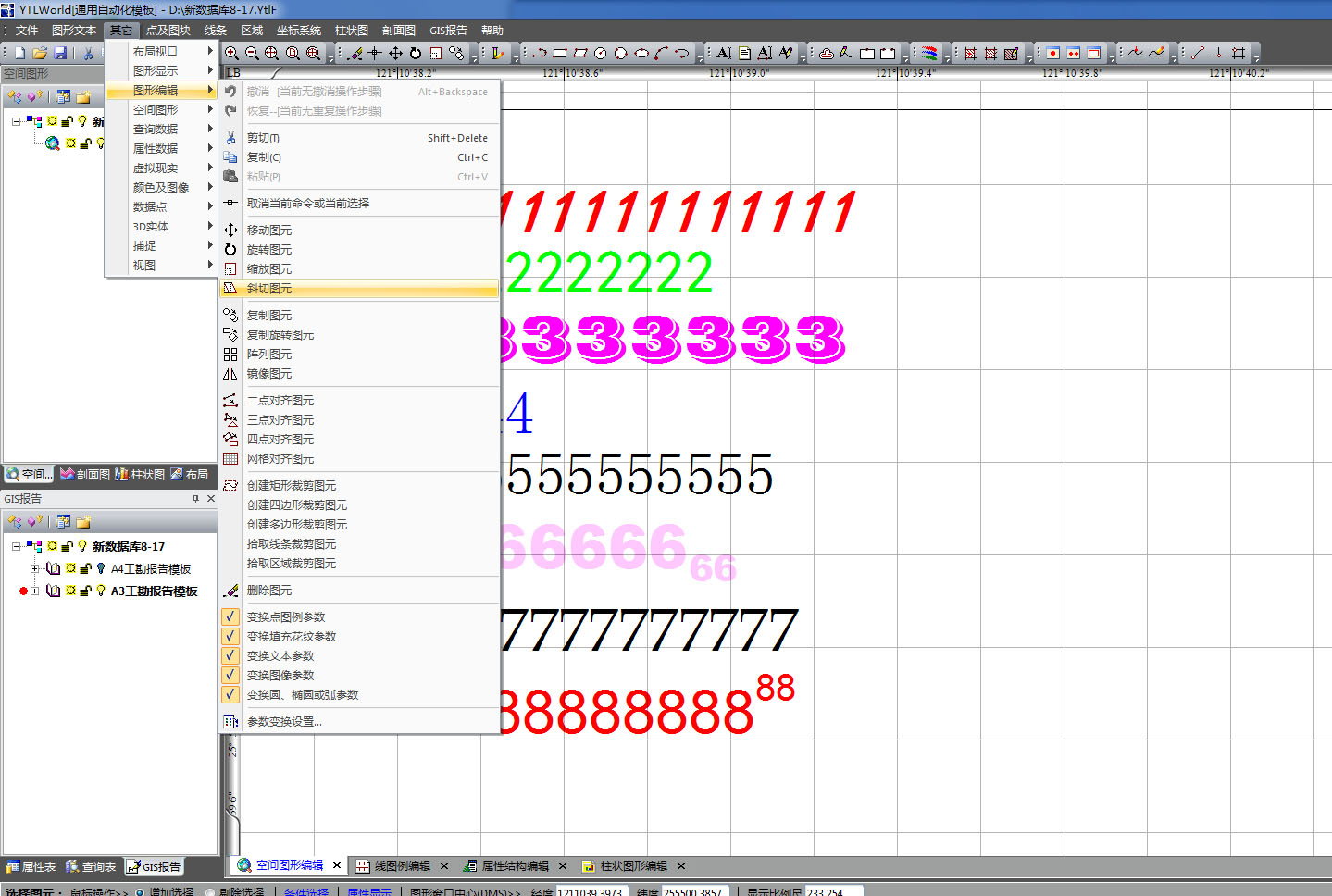1332x896 pixels.
Task: Toggle 变换图像参数 checkbox
Action: (x=230, y=675)
